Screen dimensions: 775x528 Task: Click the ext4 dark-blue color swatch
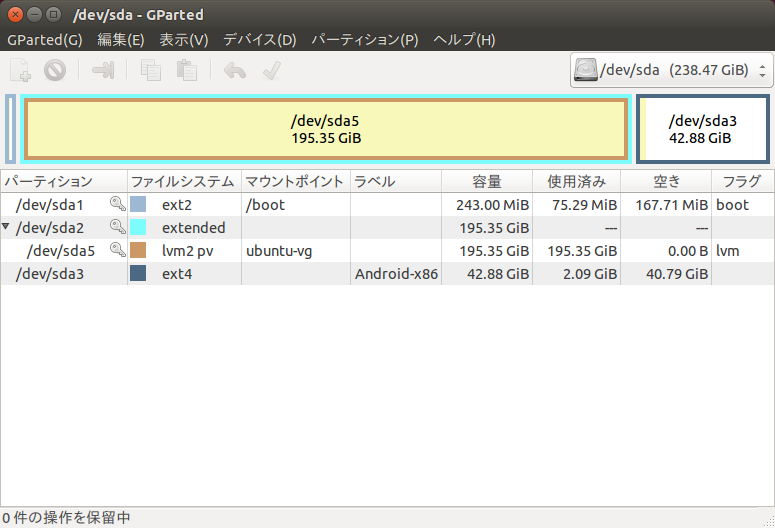pyautogui.click(x=138, y=273)
